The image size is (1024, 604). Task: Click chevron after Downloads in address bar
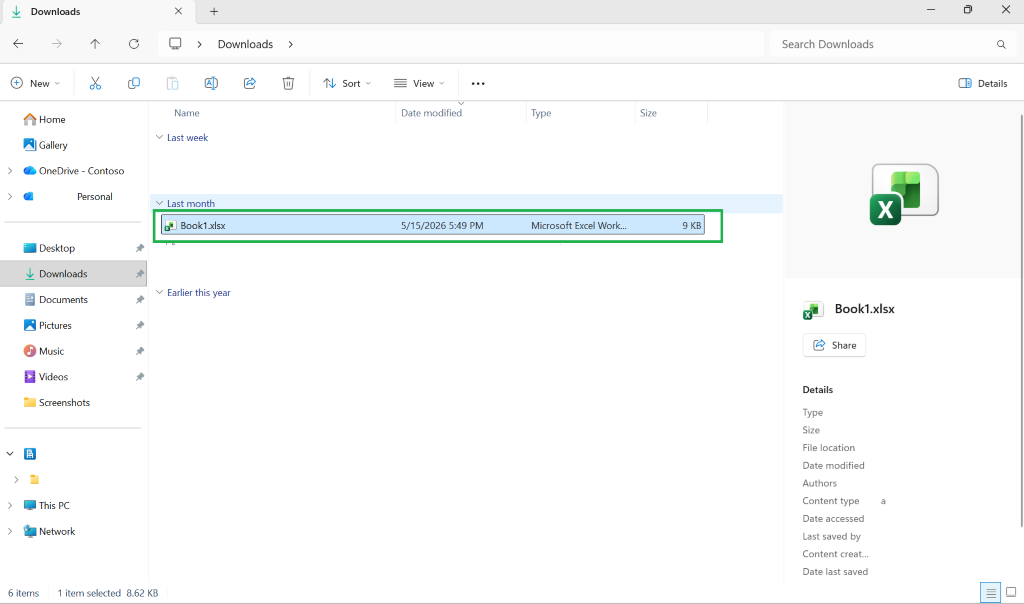point(291,44)
